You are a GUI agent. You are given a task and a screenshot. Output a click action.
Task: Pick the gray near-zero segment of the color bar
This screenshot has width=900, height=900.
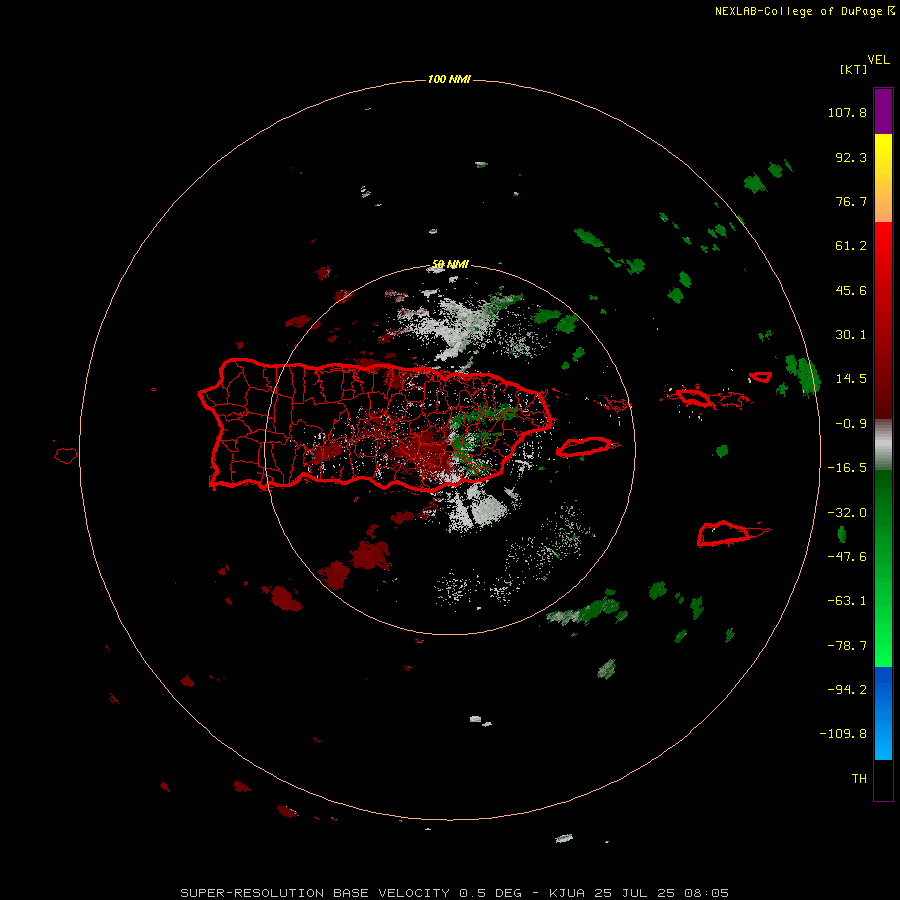tap(883, 445)
